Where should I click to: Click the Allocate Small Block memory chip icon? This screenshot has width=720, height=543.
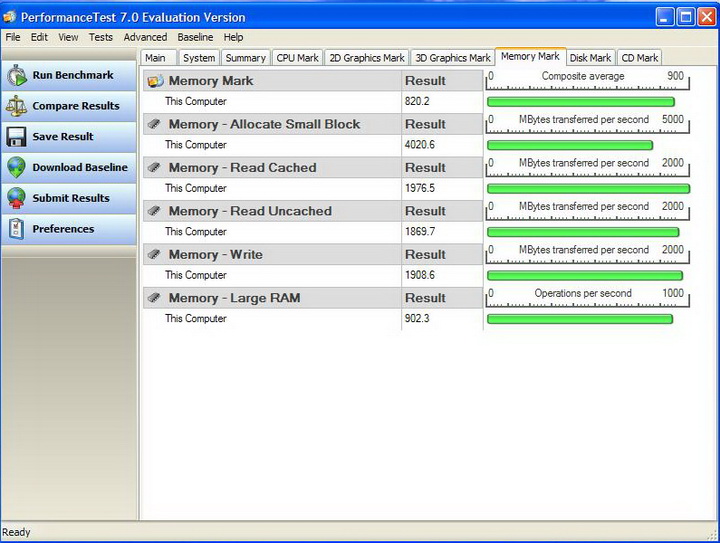pyautogui.click(x=155, y=124)
